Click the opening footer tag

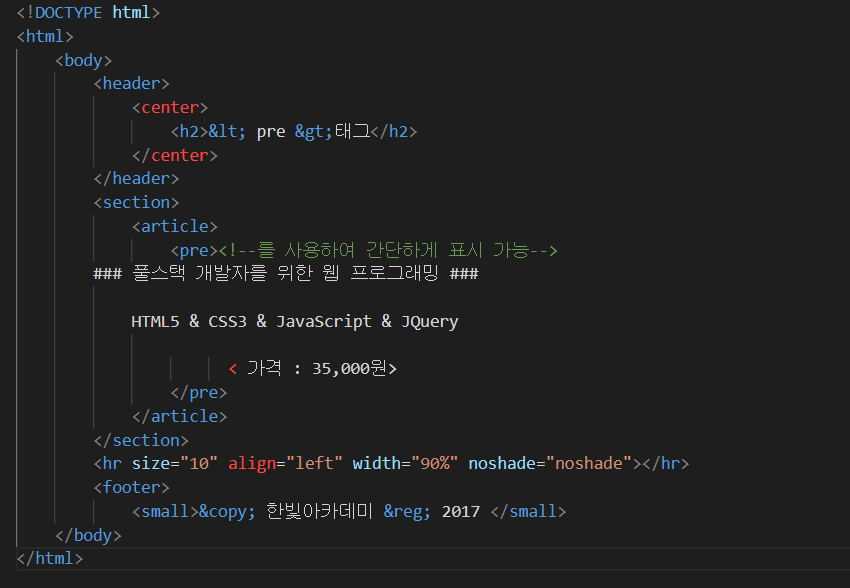[x=132, y=488]
